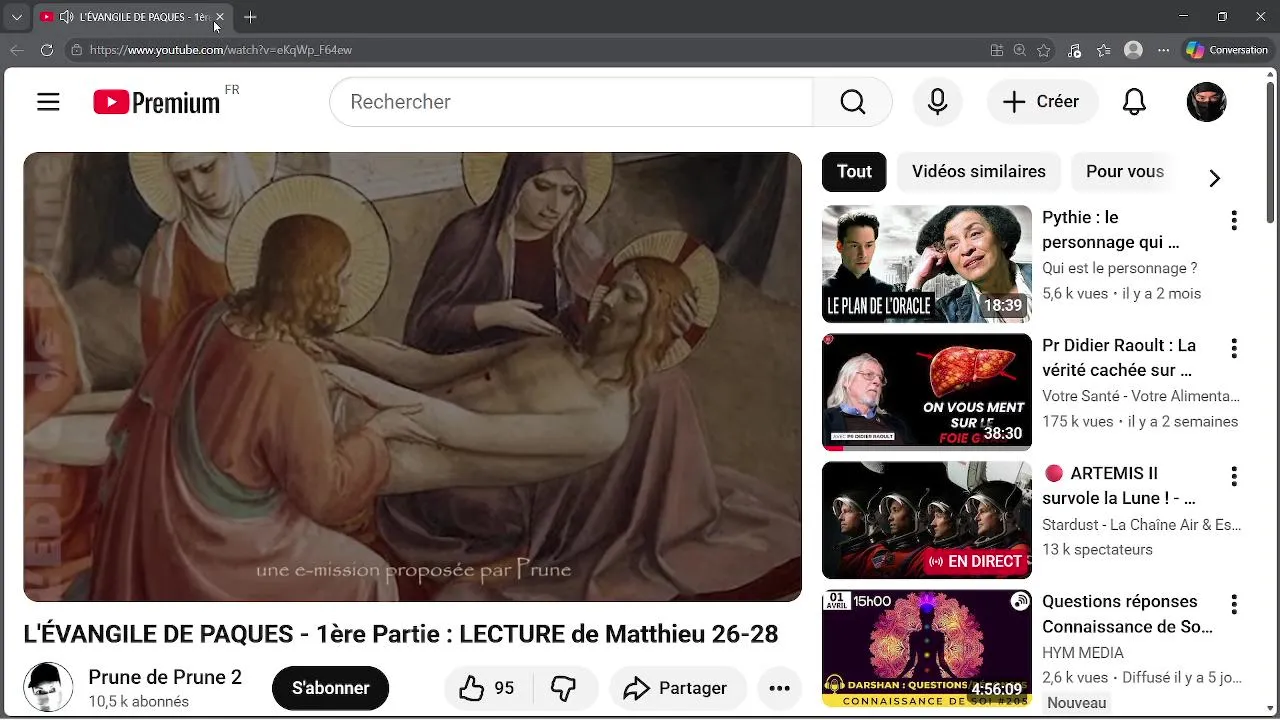Open Le Plan de l'Oracle thumbnail

(x=927, y=264)
